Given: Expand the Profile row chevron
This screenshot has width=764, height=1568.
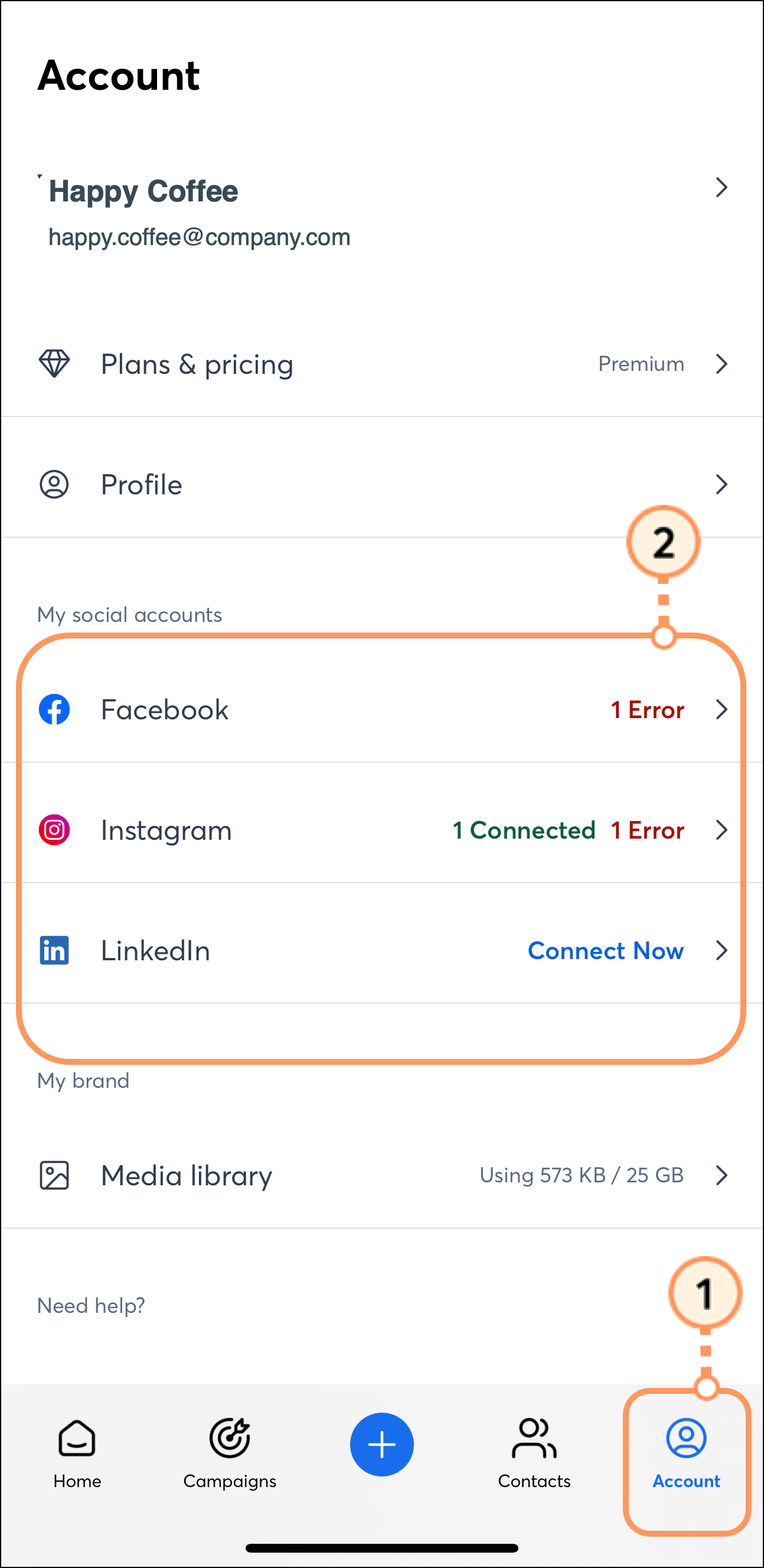Looking at the screenshot, I should click(721, 484).
